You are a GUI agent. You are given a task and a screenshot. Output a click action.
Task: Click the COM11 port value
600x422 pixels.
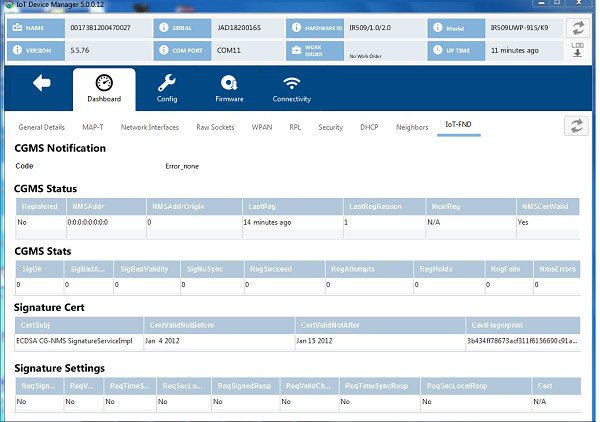pos(228,50)
